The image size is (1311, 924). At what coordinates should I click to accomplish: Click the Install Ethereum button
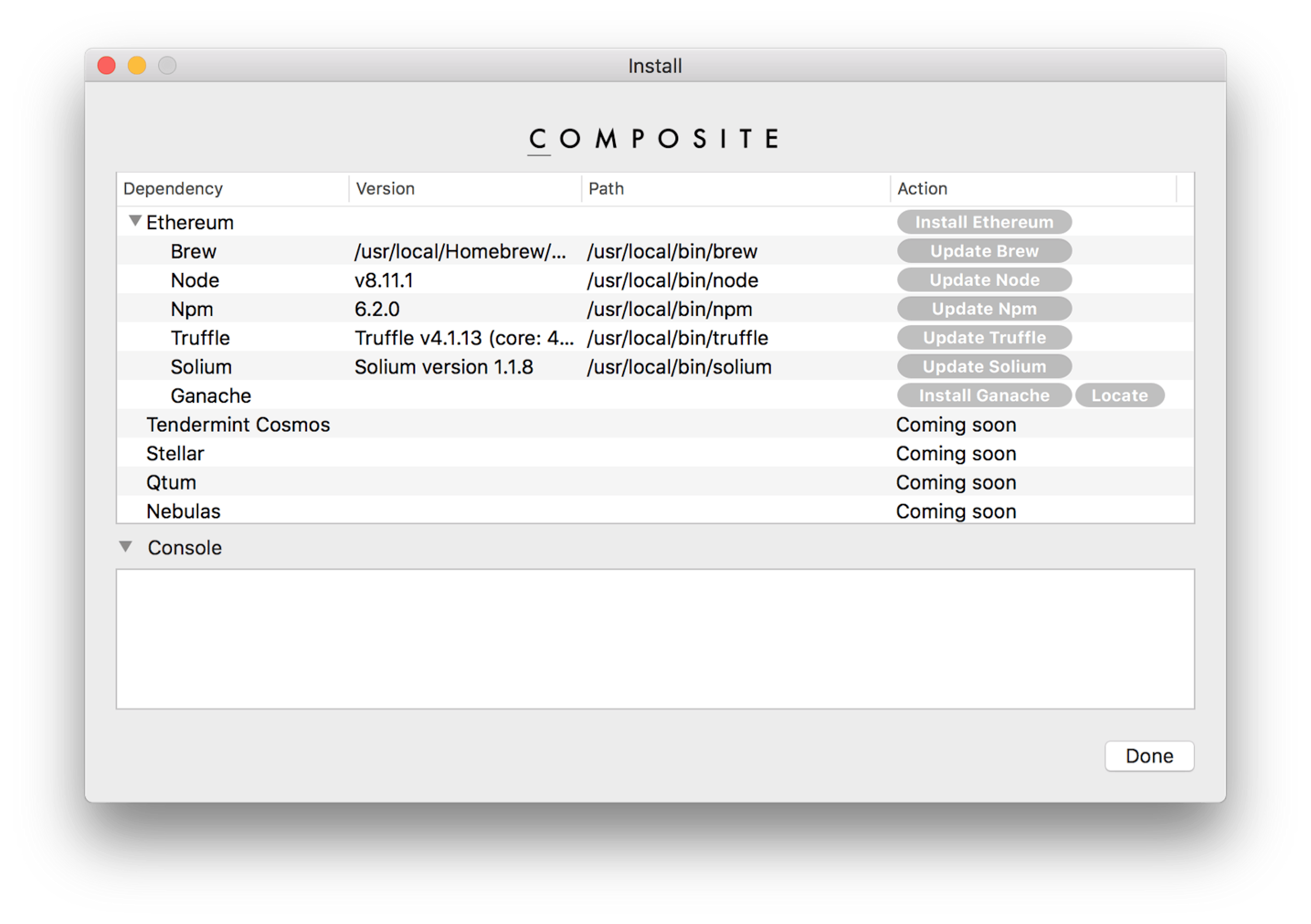[x=984, y=222]
